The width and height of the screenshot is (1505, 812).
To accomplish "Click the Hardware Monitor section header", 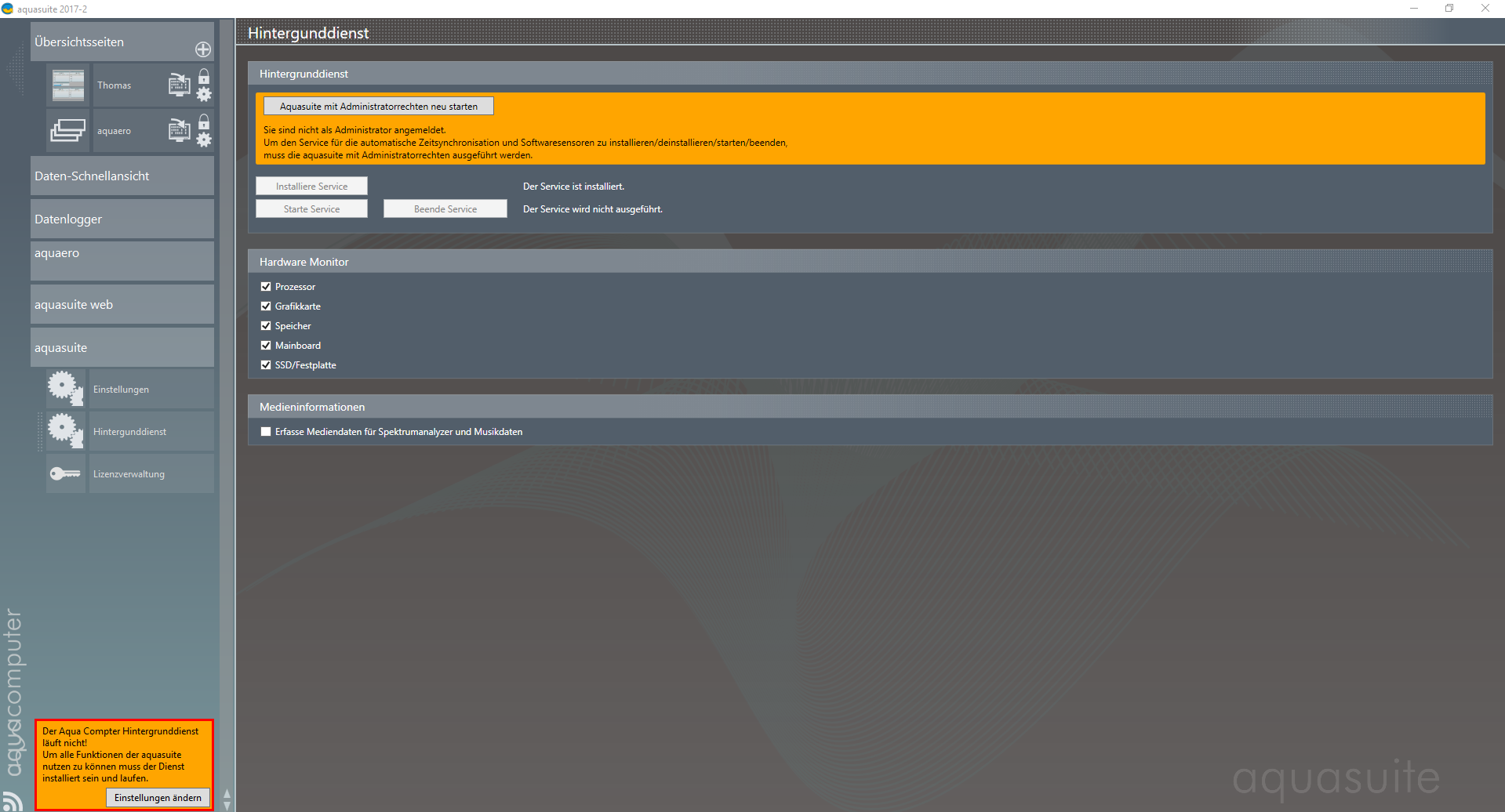I will tap(870, 262).
